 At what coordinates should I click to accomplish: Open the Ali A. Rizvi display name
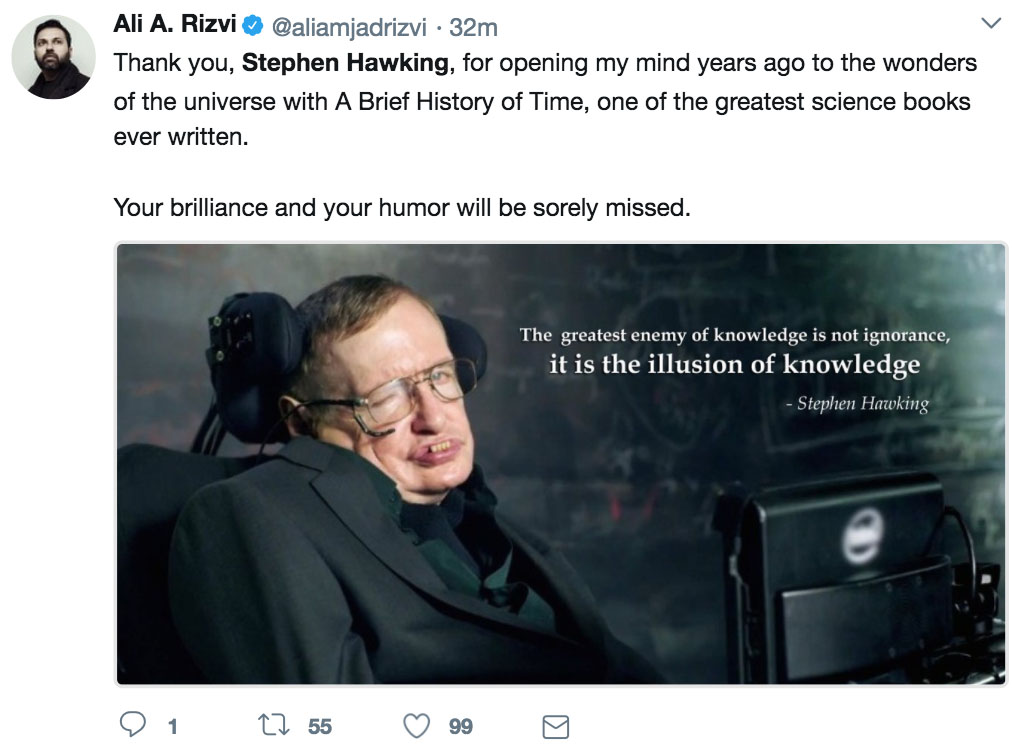(x=176, y=26)
